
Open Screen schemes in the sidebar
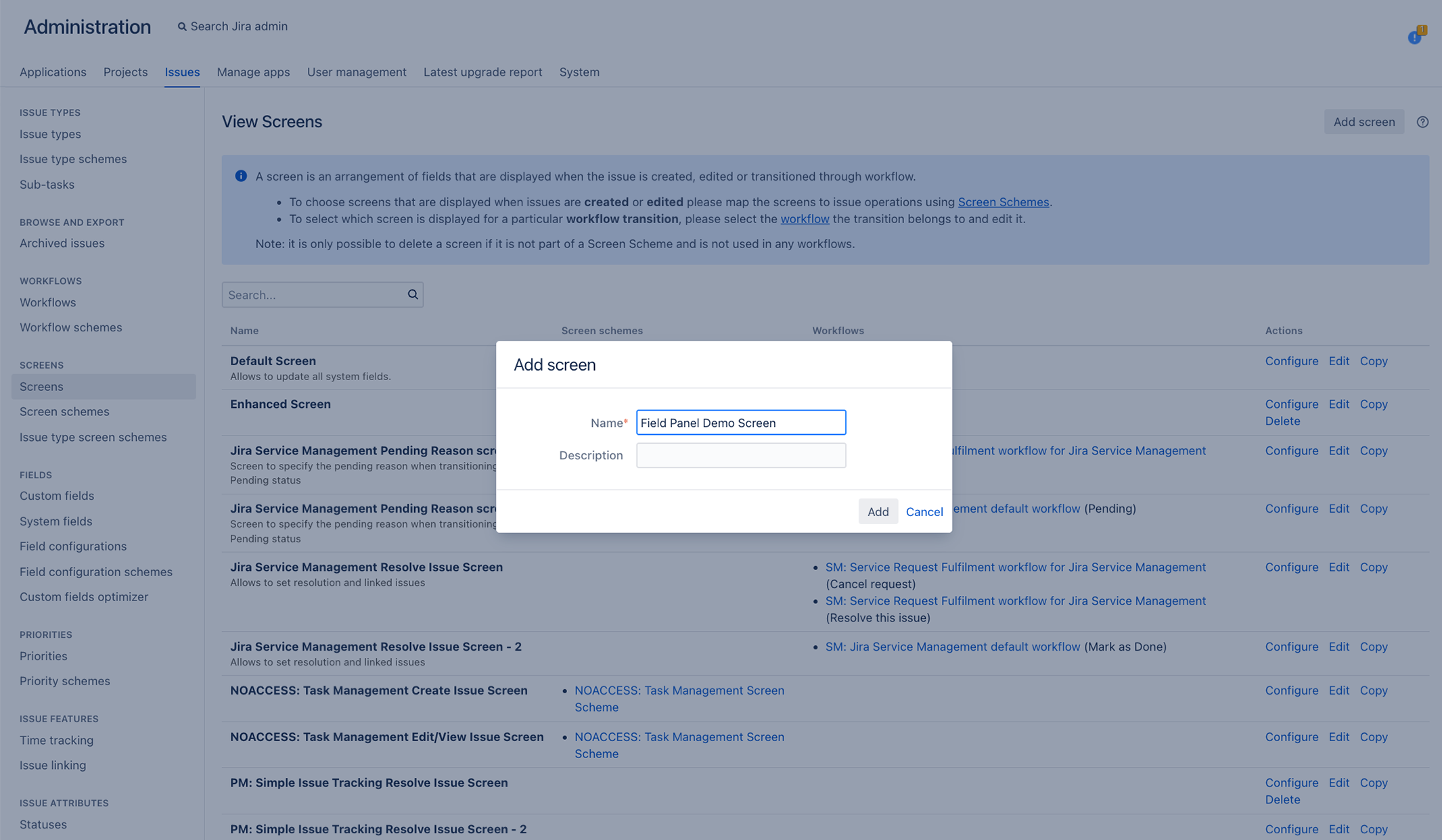64,411
